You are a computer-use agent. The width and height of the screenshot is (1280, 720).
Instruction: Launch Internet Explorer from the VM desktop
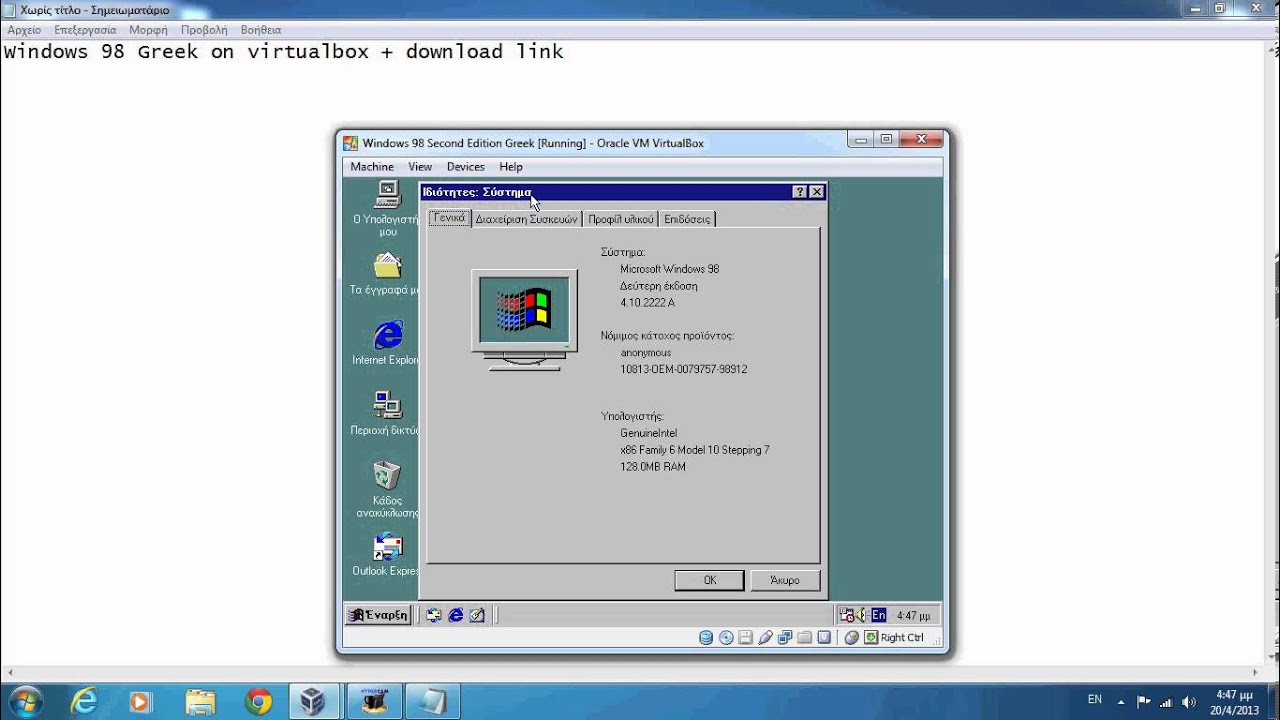387,335
